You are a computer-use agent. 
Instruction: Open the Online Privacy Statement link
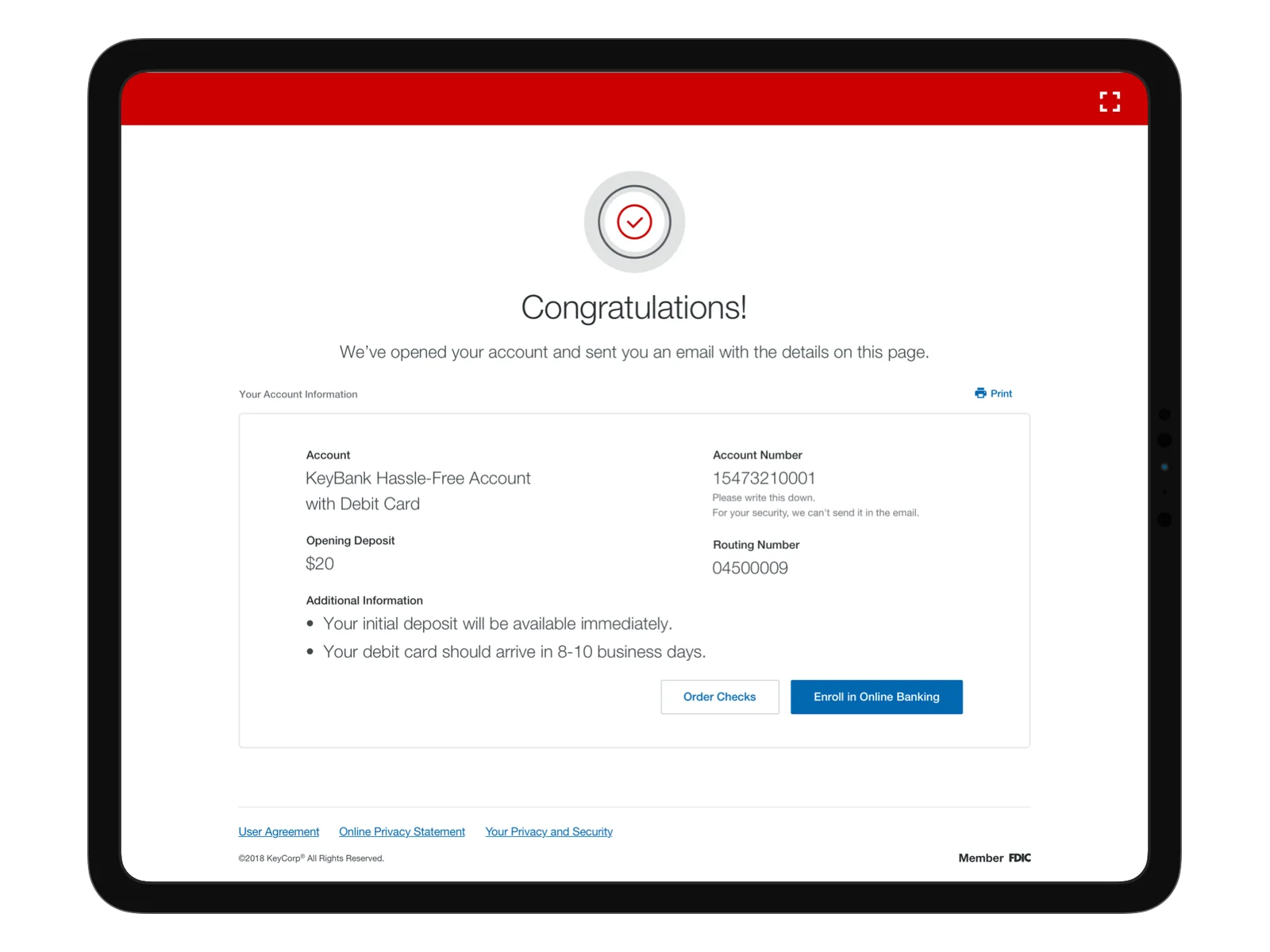click(x=402, y=831)
